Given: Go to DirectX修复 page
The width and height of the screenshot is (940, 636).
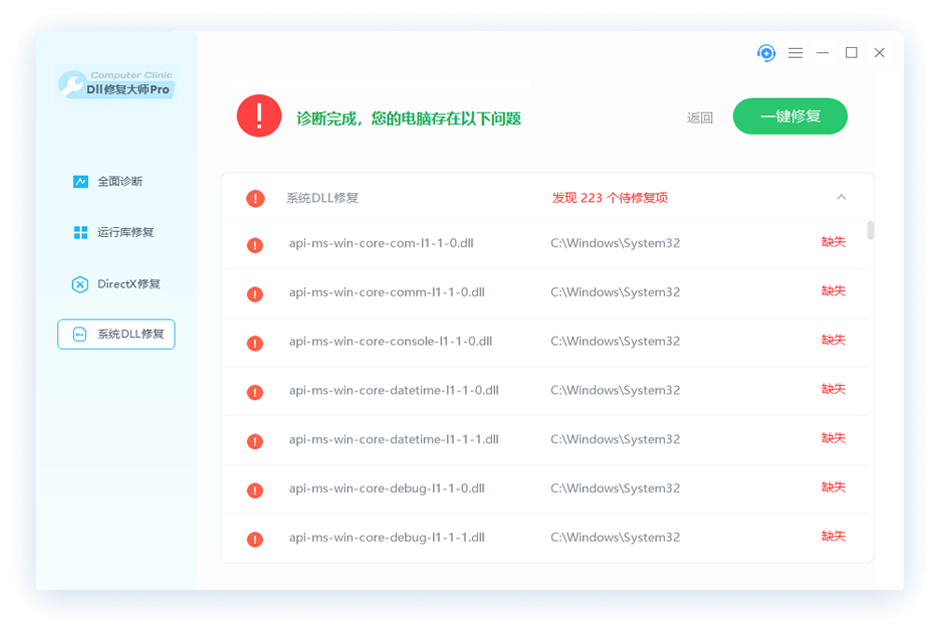Looking at the screenshot, I should (128, 284).
